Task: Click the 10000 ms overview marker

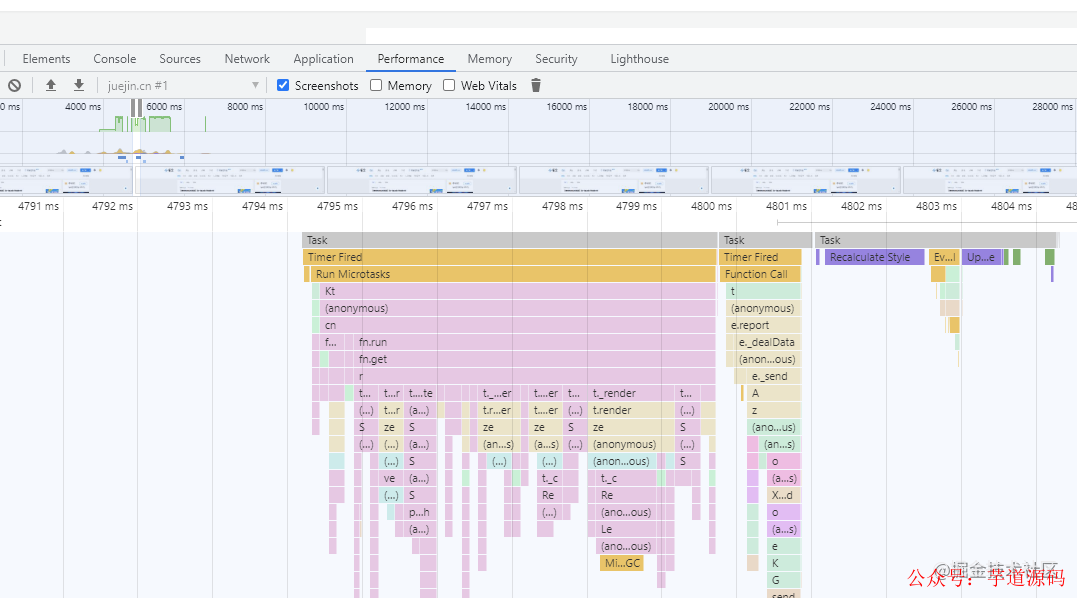Action: tap(324, 106)
